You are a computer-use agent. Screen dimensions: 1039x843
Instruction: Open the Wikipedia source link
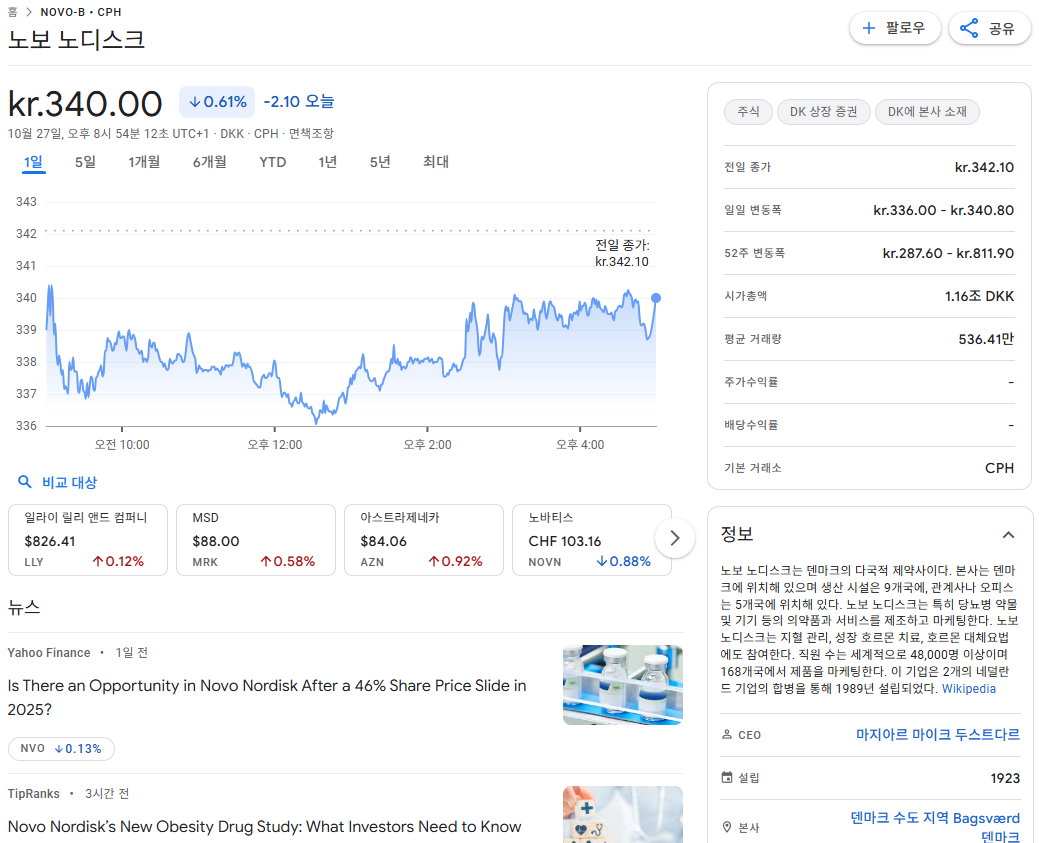tap(969, 689)
